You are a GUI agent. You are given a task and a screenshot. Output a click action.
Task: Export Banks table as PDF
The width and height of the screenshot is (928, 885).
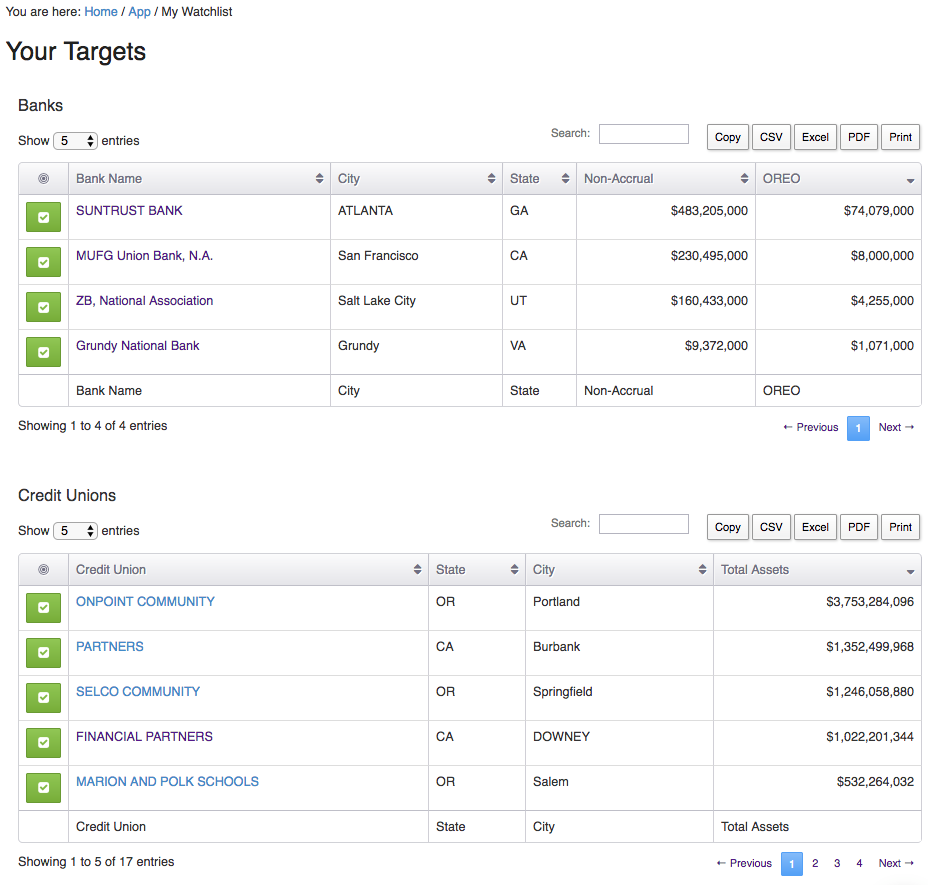pyautogui.click(x=859, y=137)
